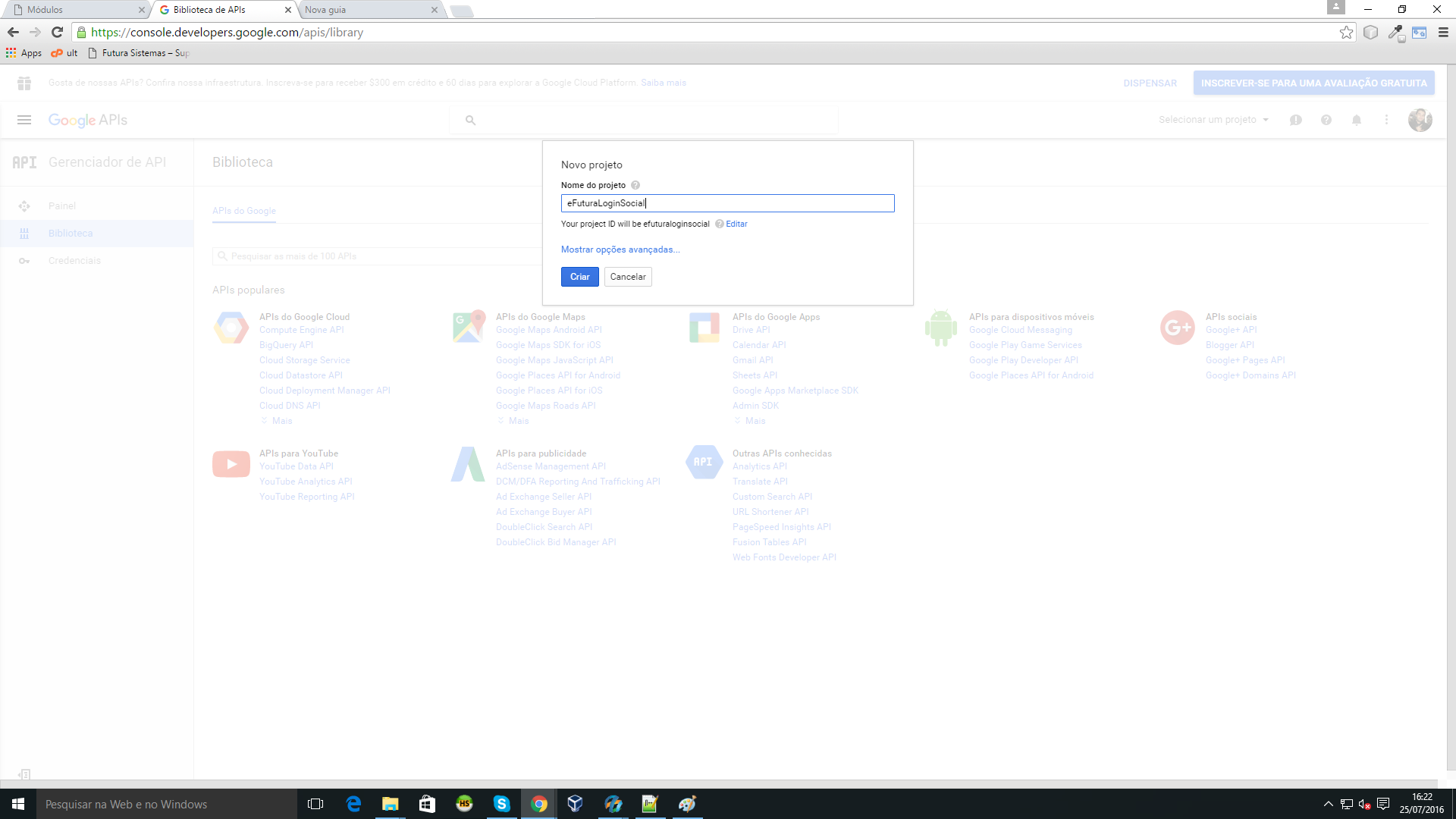Click the address bar URL
This screenshot has width=1456, height=819.
227,32
